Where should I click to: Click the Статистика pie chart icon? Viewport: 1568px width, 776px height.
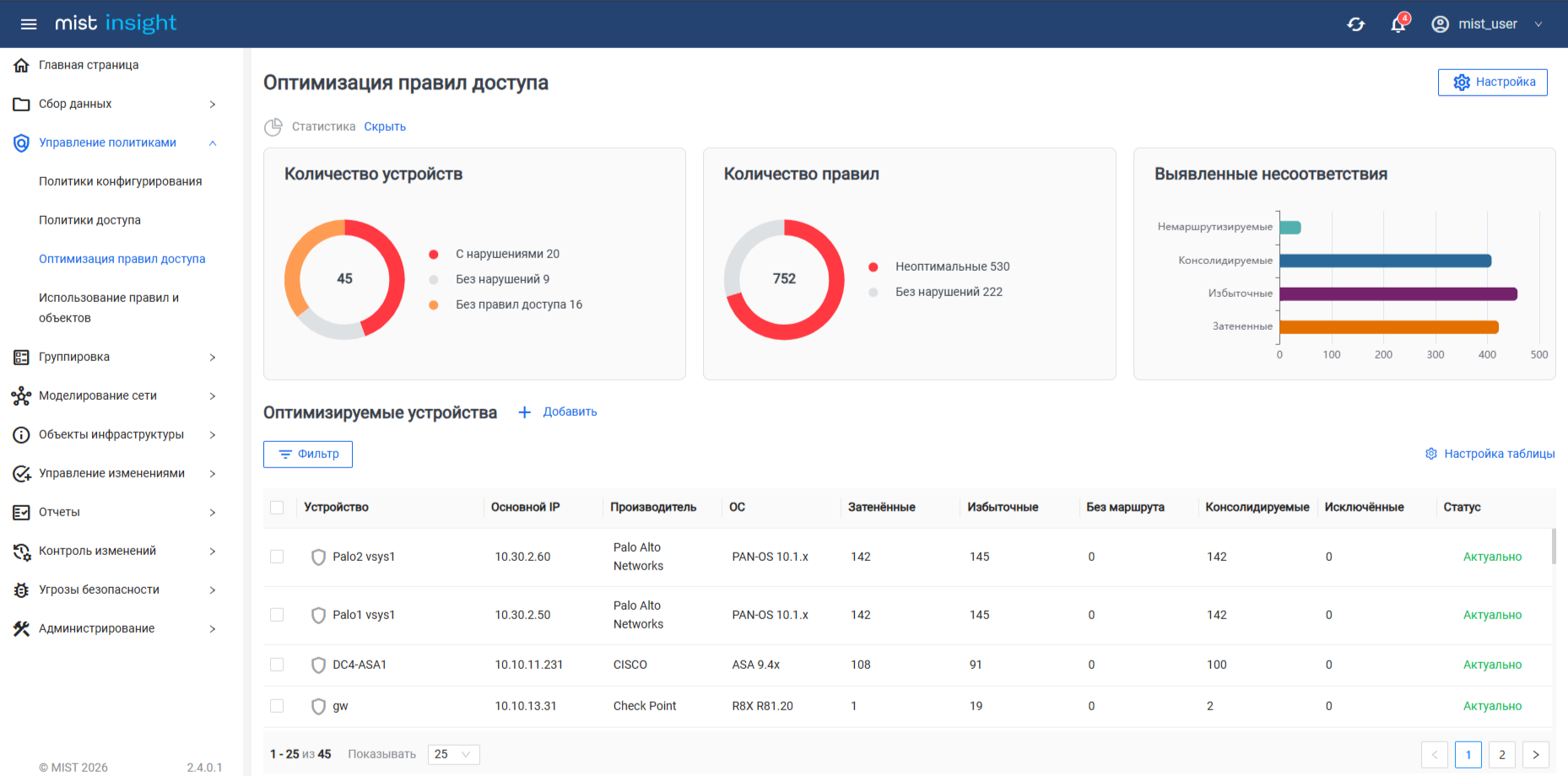(x=273, y=127)
